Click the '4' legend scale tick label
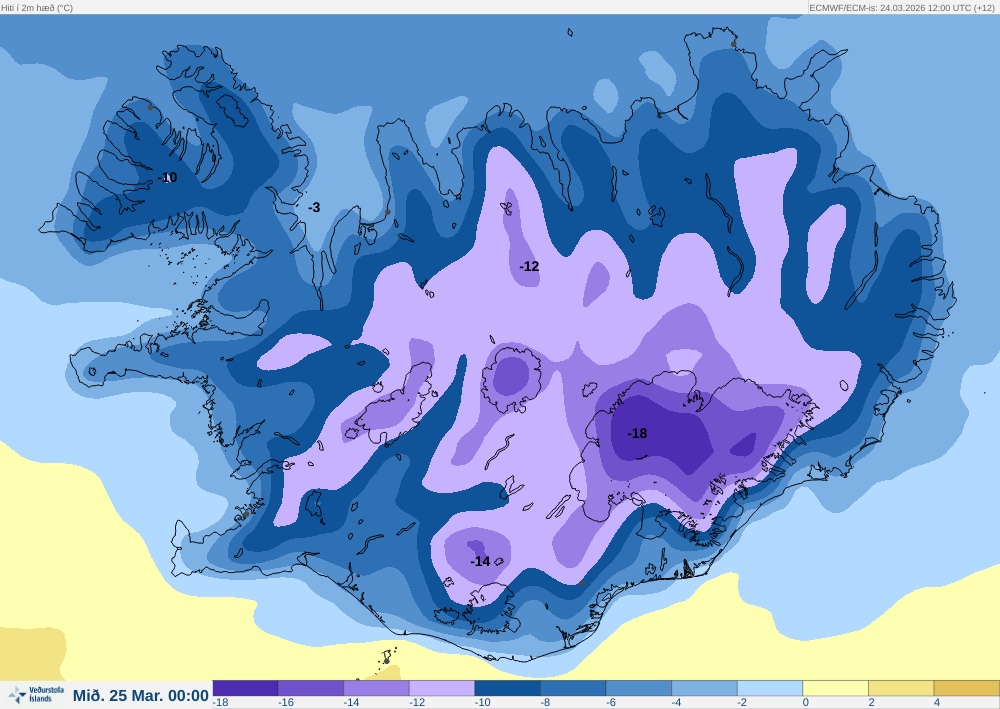Screen dimensions: 1000x709 [x=937, y=702]
